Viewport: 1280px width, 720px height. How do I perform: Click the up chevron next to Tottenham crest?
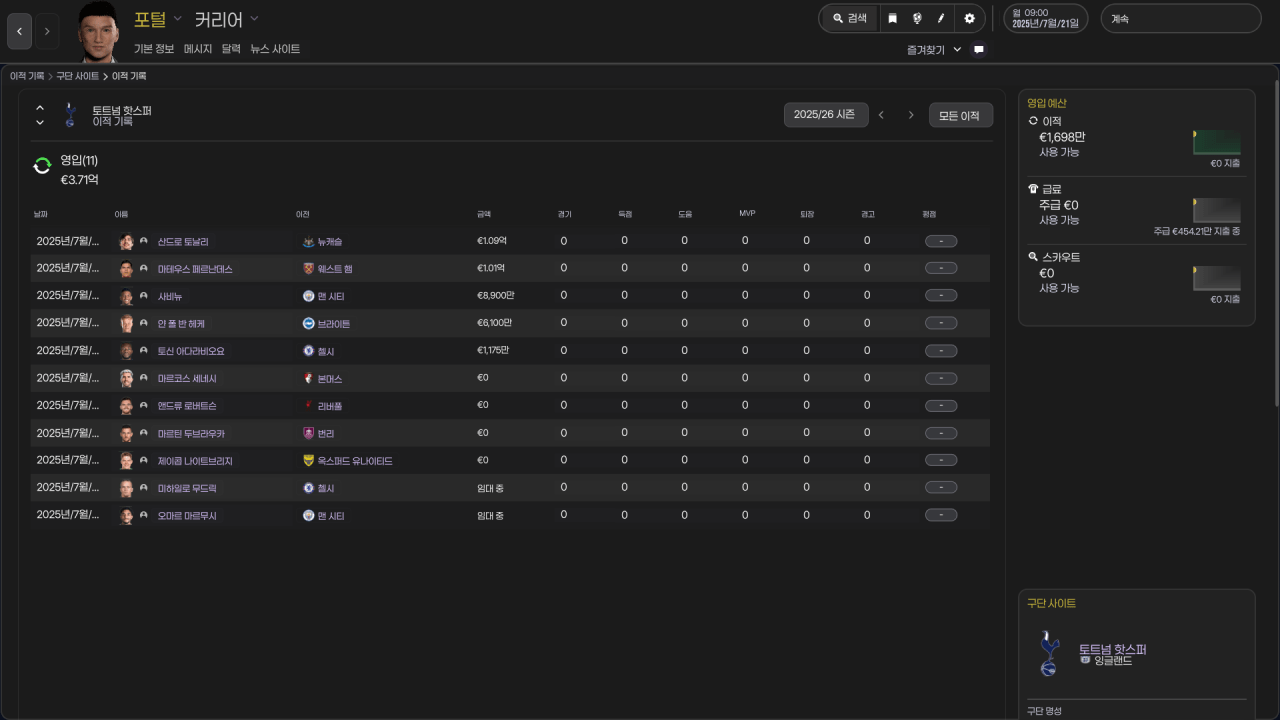pos(40,108)
